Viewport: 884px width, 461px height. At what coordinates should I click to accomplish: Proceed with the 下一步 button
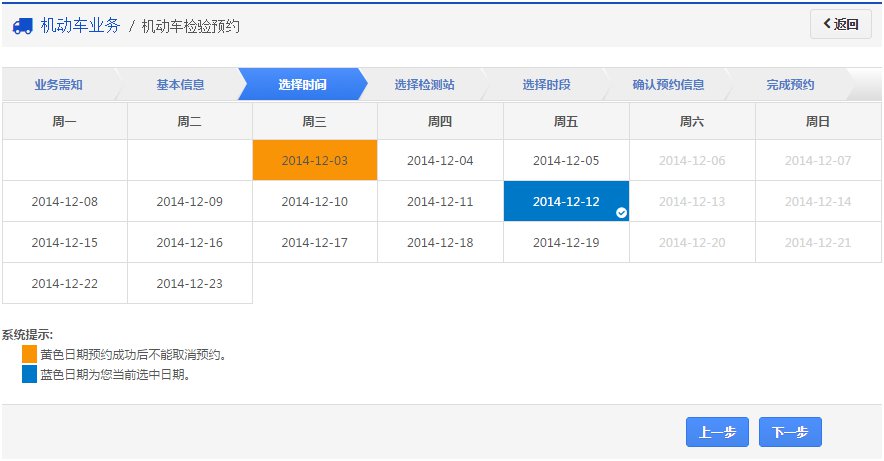[x=790, y=432]
